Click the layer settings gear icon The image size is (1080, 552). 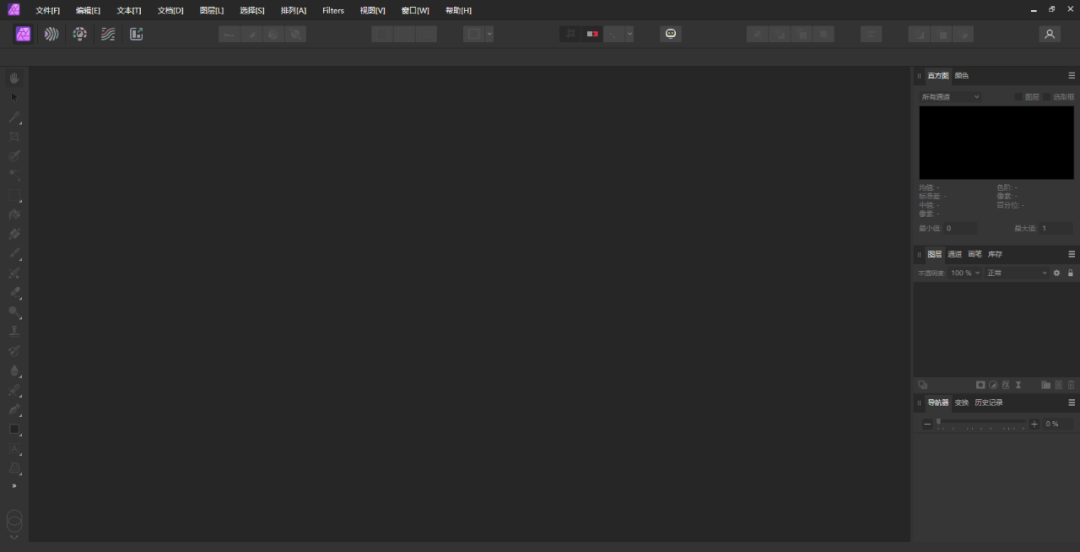pos(1056,273)
